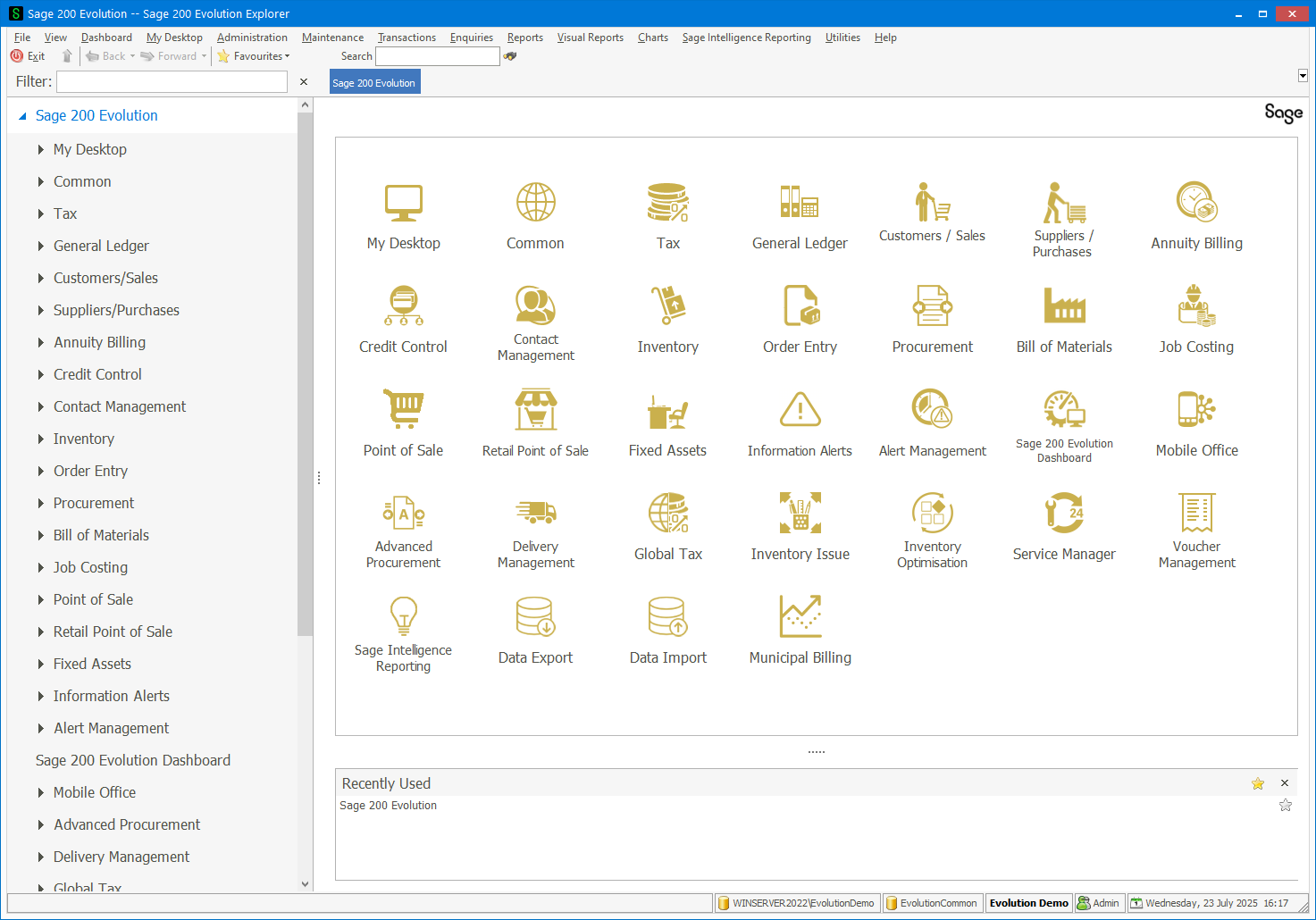Toggle the Recently Used favourites star
1316x920 pixels.
(x=1258, y=783)
